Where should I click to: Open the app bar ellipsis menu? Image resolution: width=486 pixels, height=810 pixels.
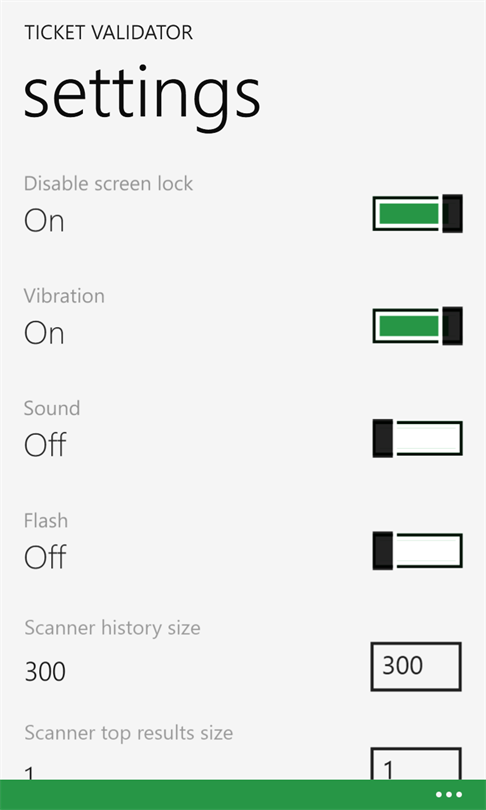click(x=448, y=795)
